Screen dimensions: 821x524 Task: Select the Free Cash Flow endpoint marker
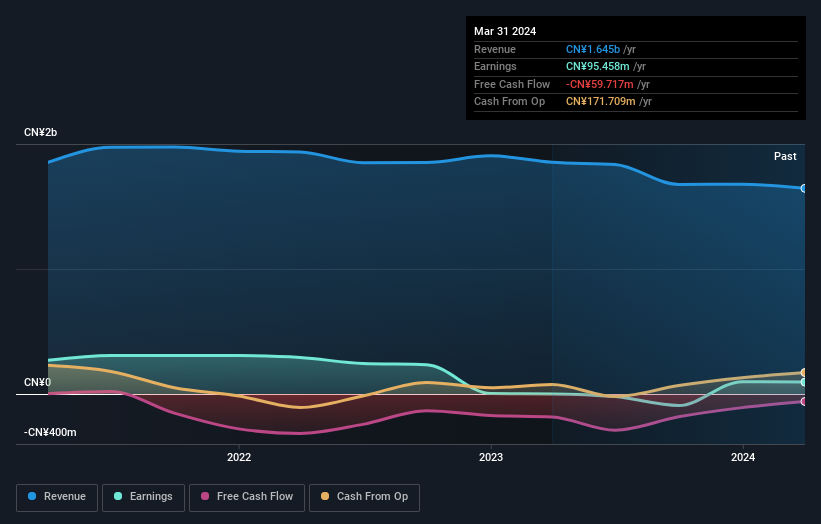(x=804, y=402)
